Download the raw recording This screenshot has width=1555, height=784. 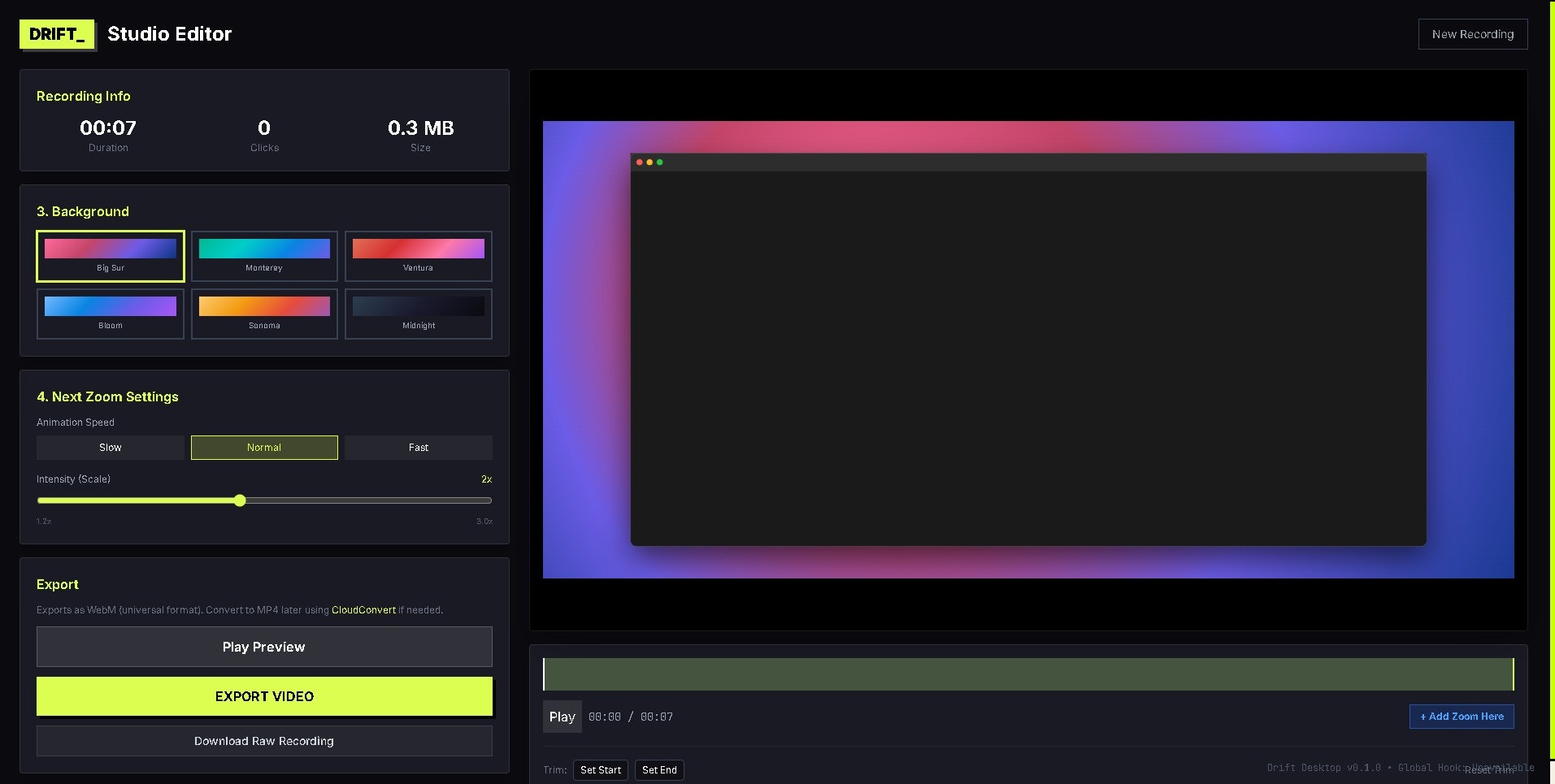[x=263, y=740]
